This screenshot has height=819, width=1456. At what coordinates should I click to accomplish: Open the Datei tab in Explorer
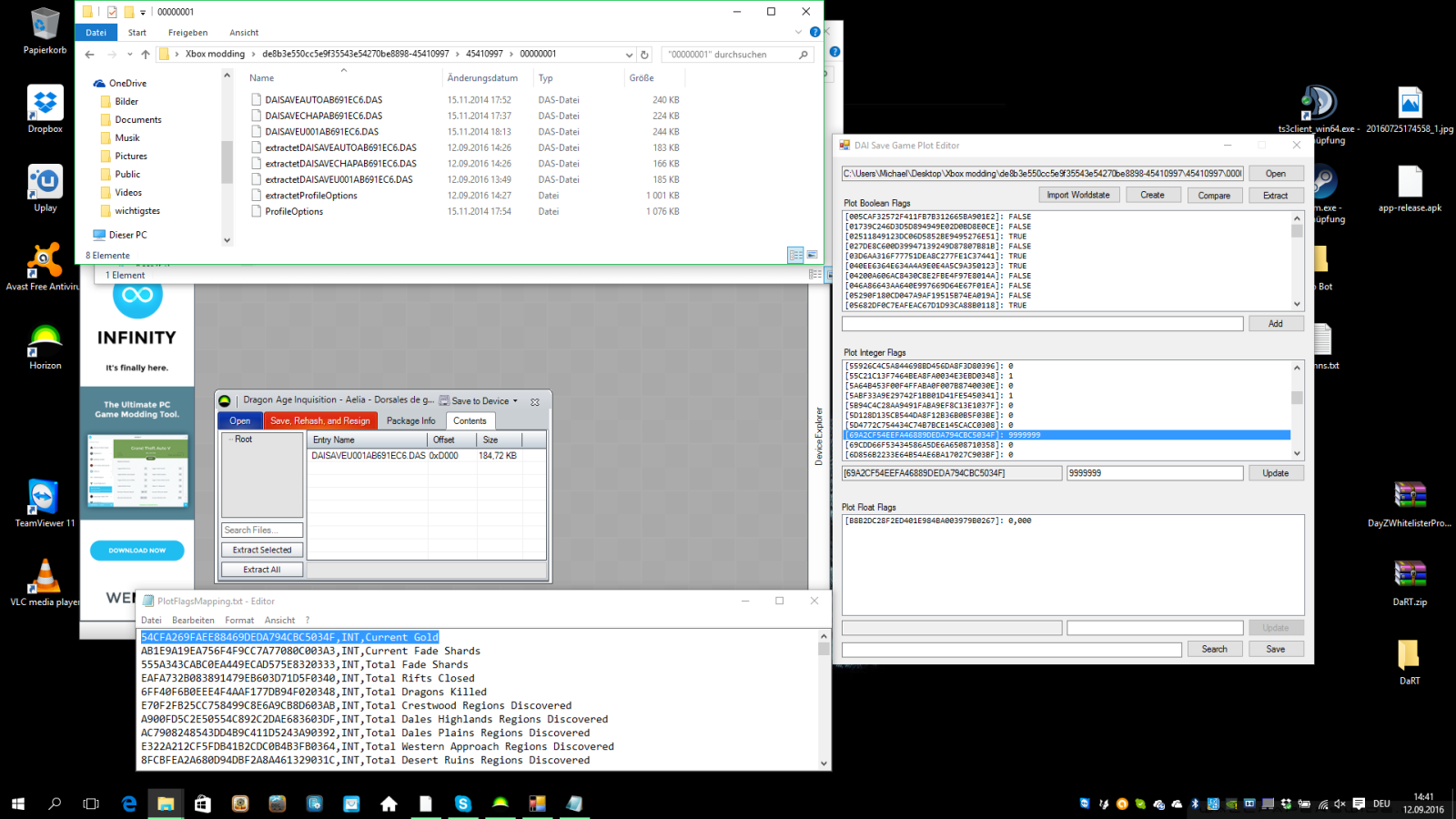(96, 33)
